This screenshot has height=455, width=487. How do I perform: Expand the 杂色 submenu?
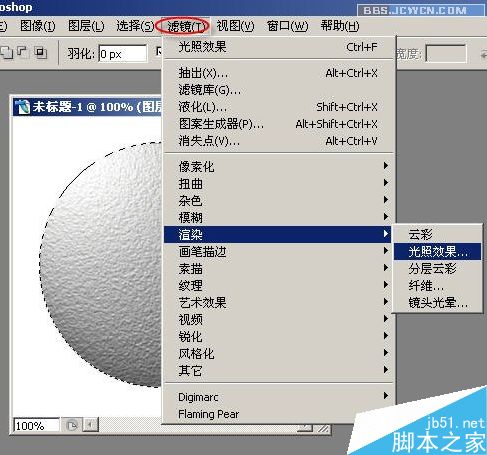tap(279, 200)
